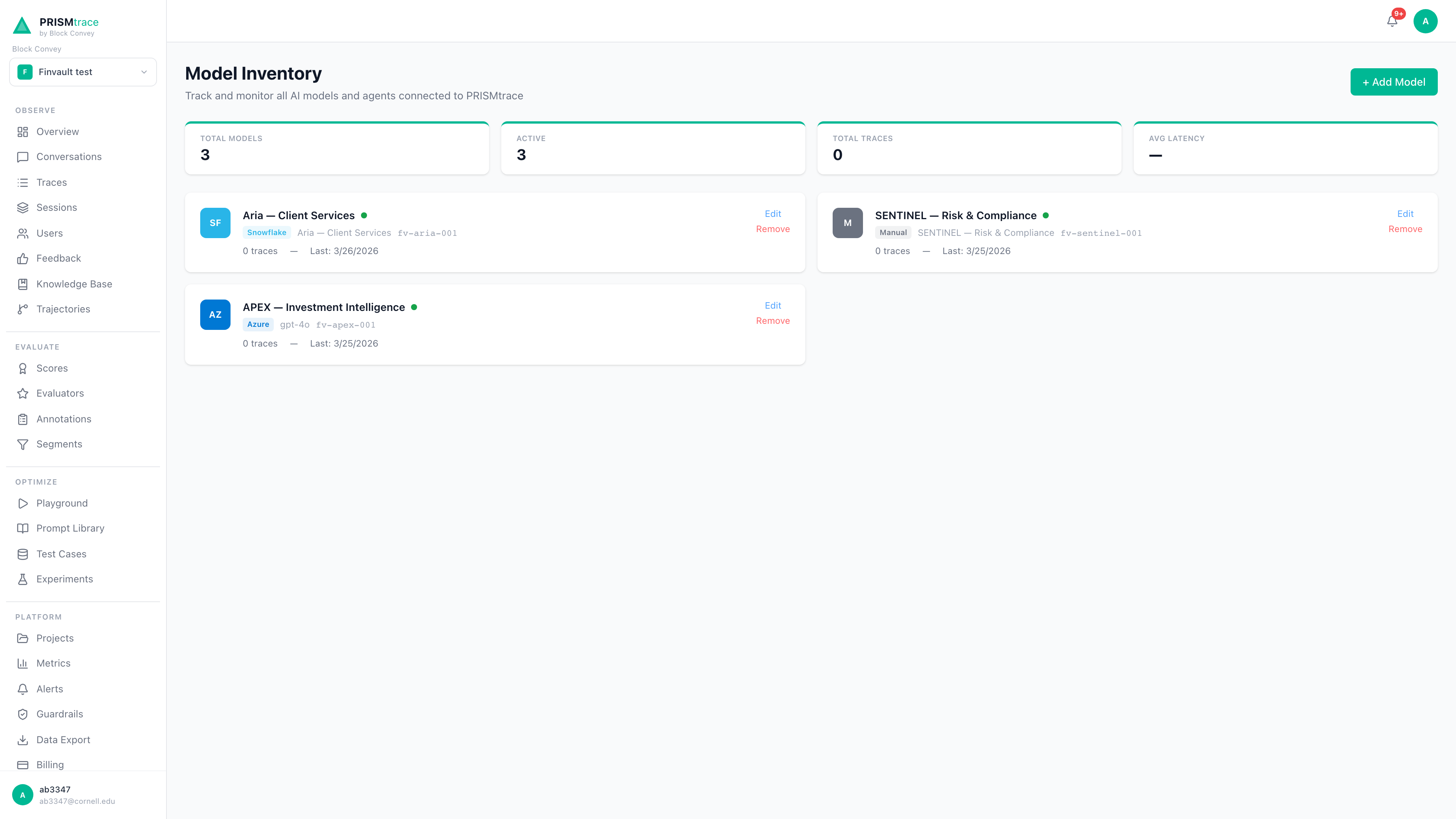Click the Test Cases database icon
This screenshot has height=819, width=1456.
click(23, 554)
